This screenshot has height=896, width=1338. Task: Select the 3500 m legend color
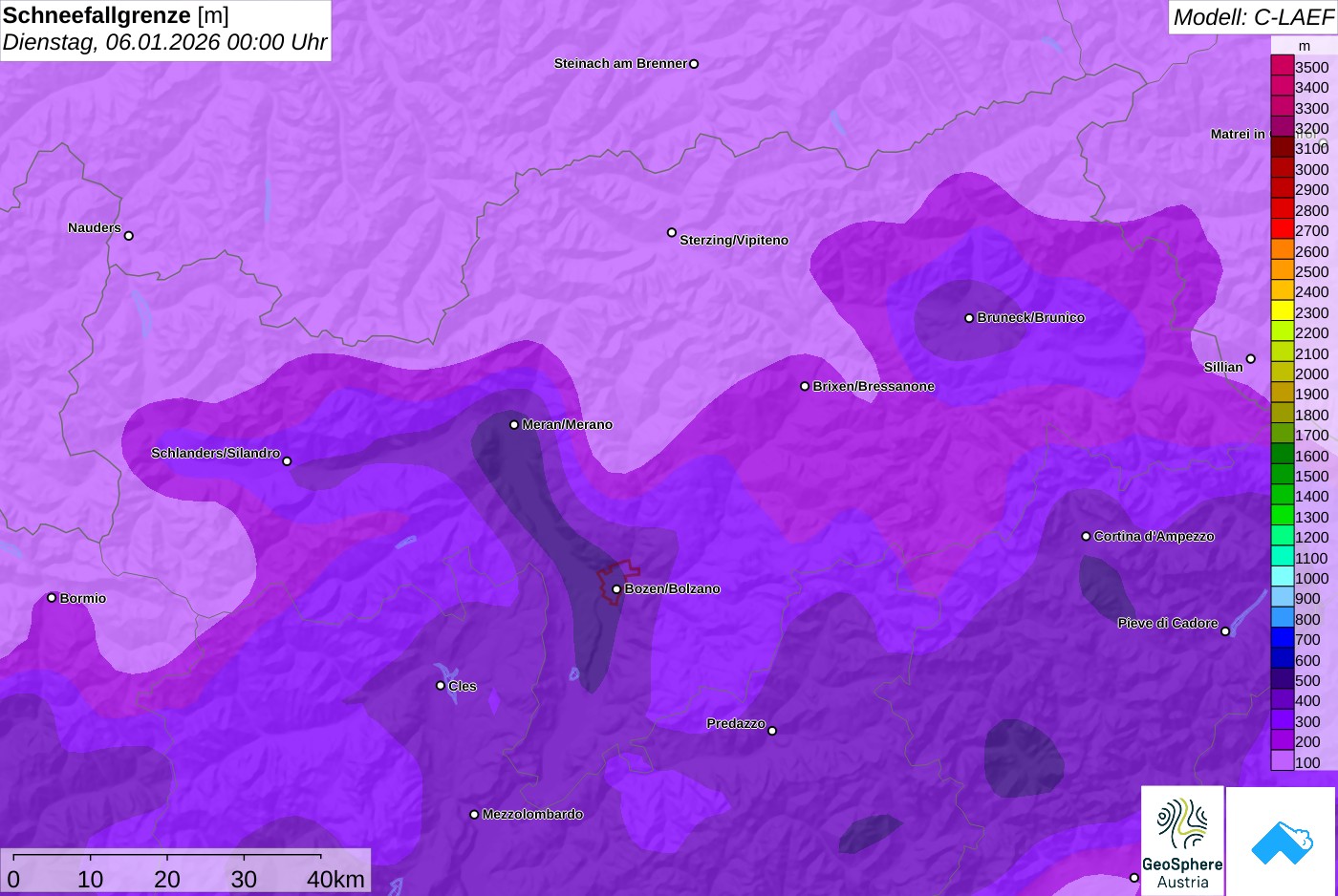tap(1282, 66)
